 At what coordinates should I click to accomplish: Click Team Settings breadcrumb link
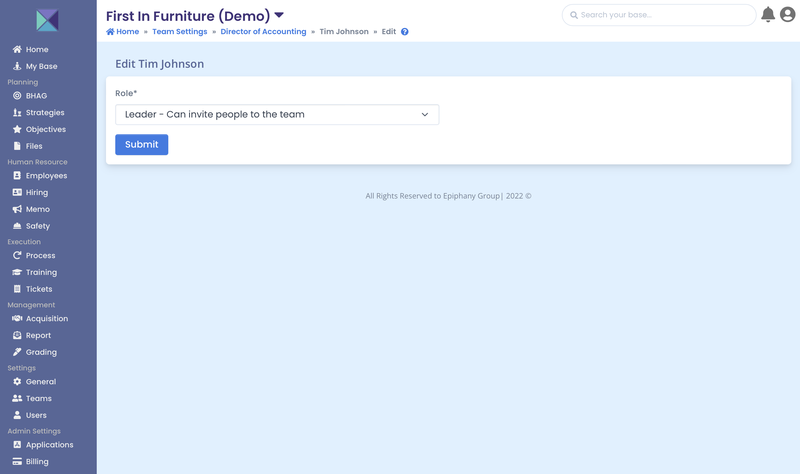tap(180, 32)
